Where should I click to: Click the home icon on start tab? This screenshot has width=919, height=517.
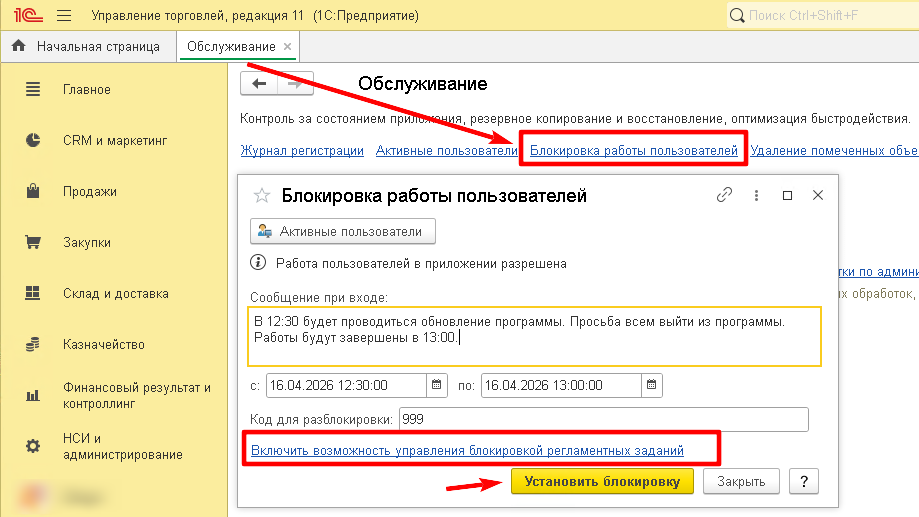point(19,46)
